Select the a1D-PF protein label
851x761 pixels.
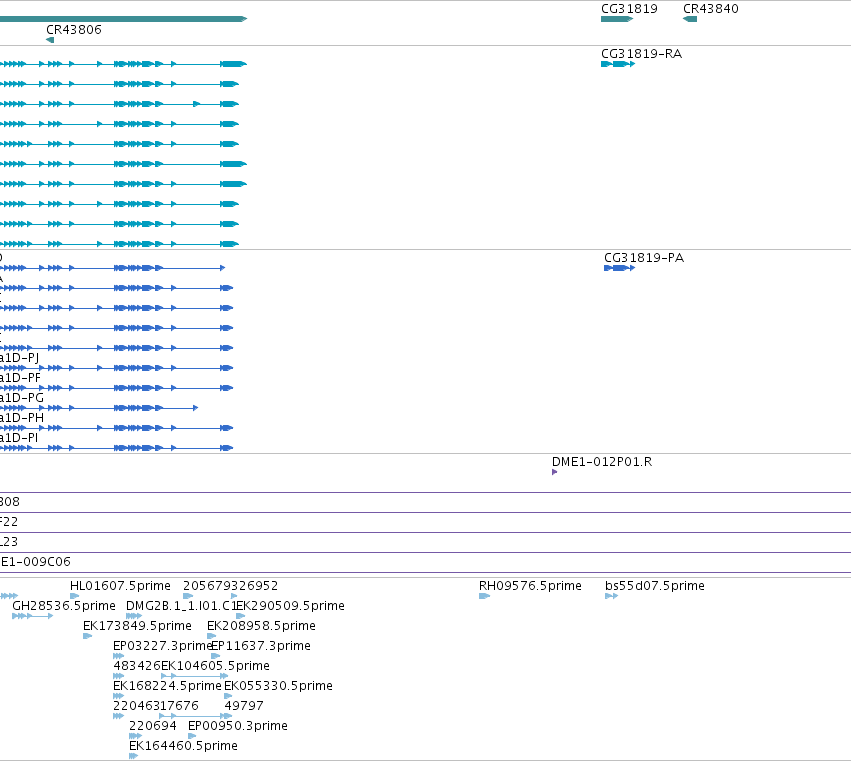[20, 378]
